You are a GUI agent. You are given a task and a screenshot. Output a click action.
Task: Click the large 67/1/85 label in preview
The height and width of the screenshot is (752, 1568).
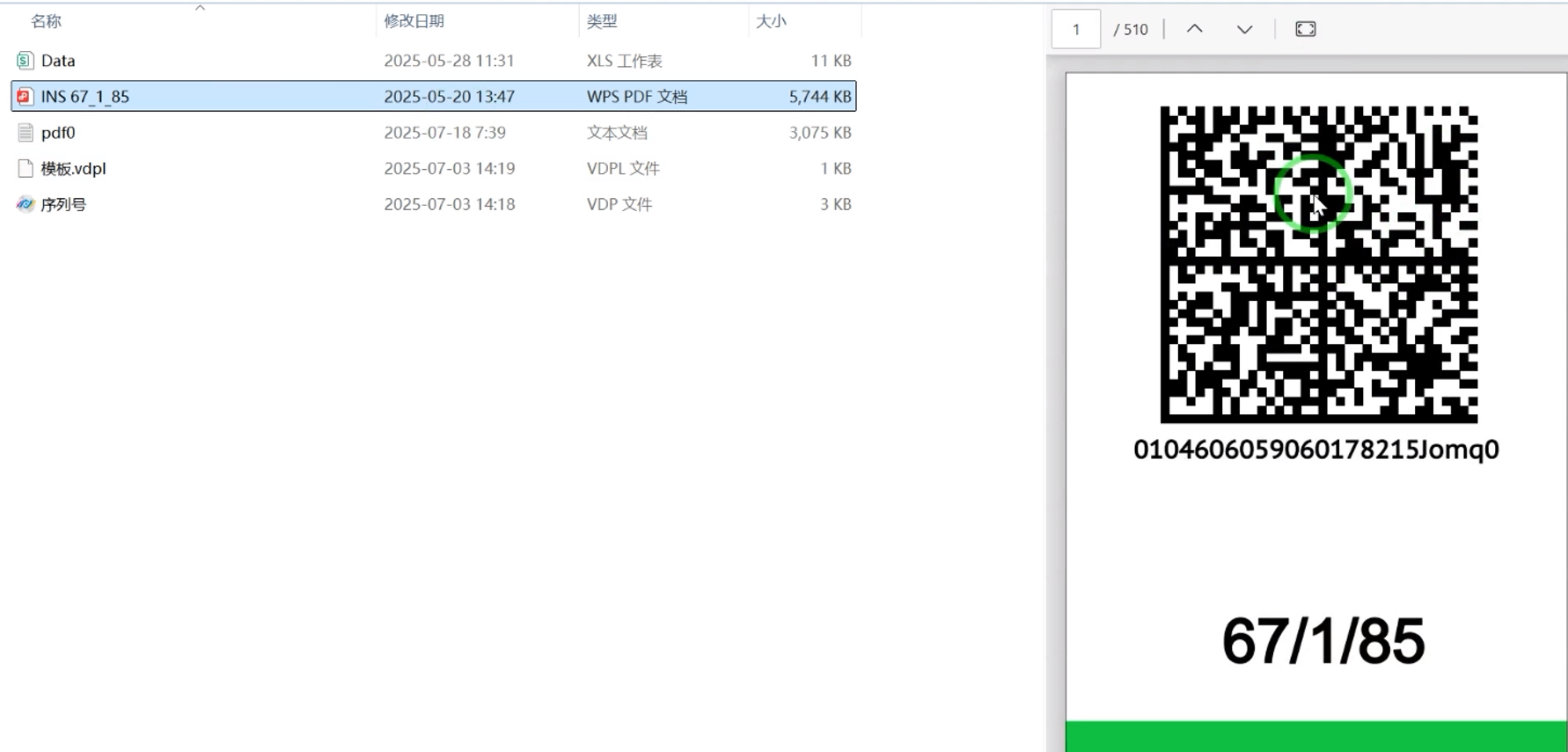tap(1323, 641)
